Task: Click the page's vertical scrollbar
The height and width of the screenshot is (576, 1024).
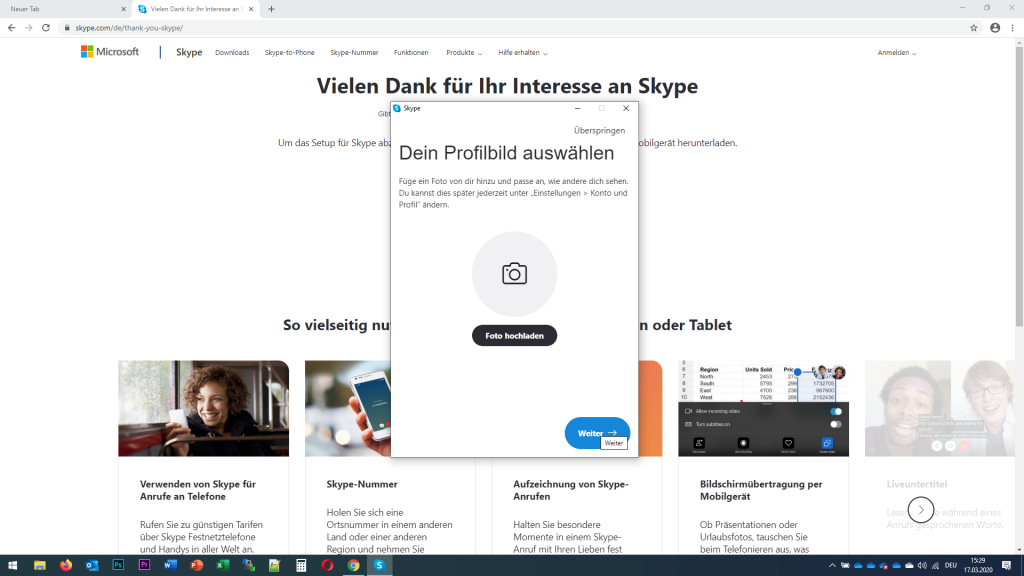Action: coord(1019,186)
